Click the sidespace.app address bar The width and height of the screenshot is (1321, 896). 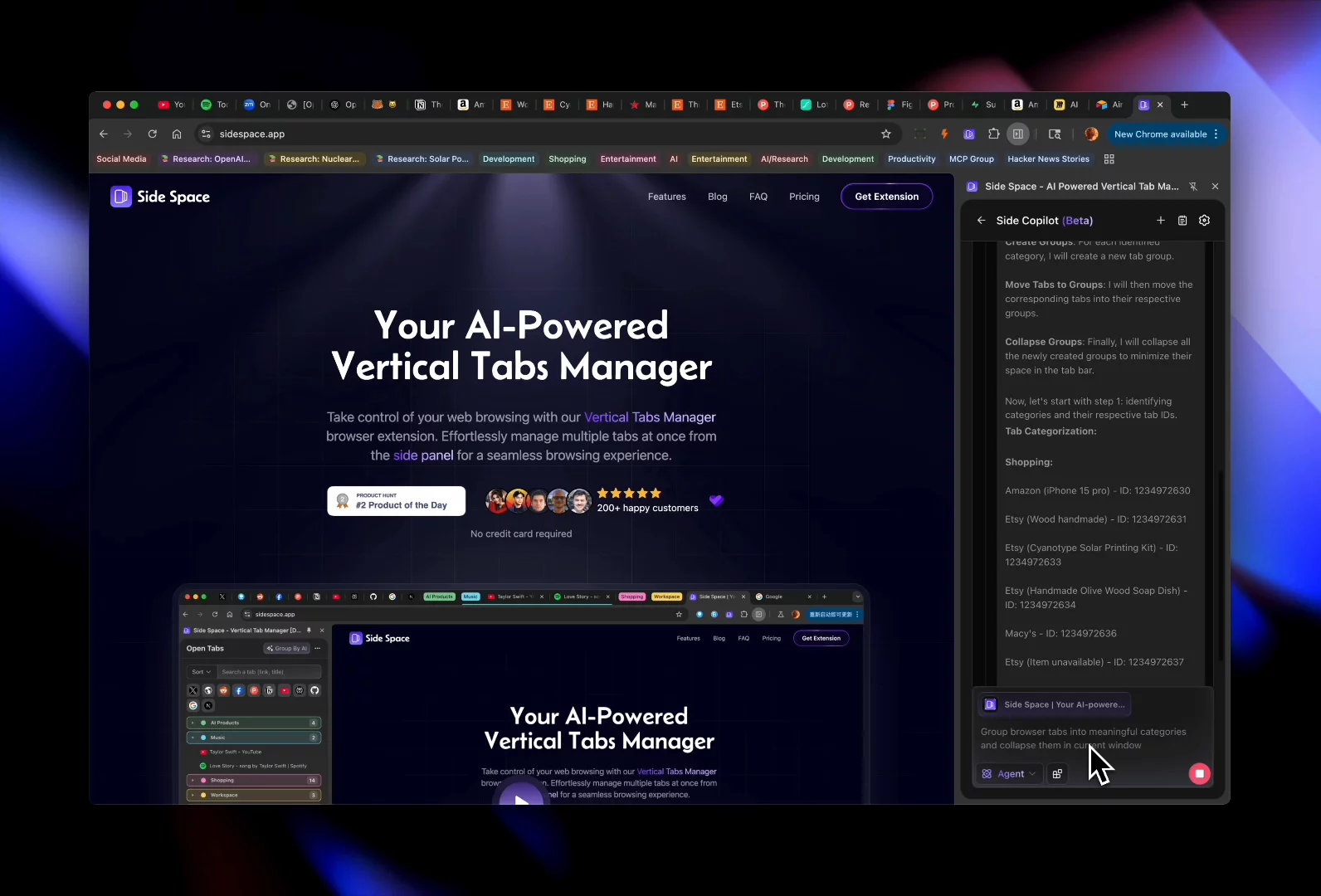click(x=548, y=134)
